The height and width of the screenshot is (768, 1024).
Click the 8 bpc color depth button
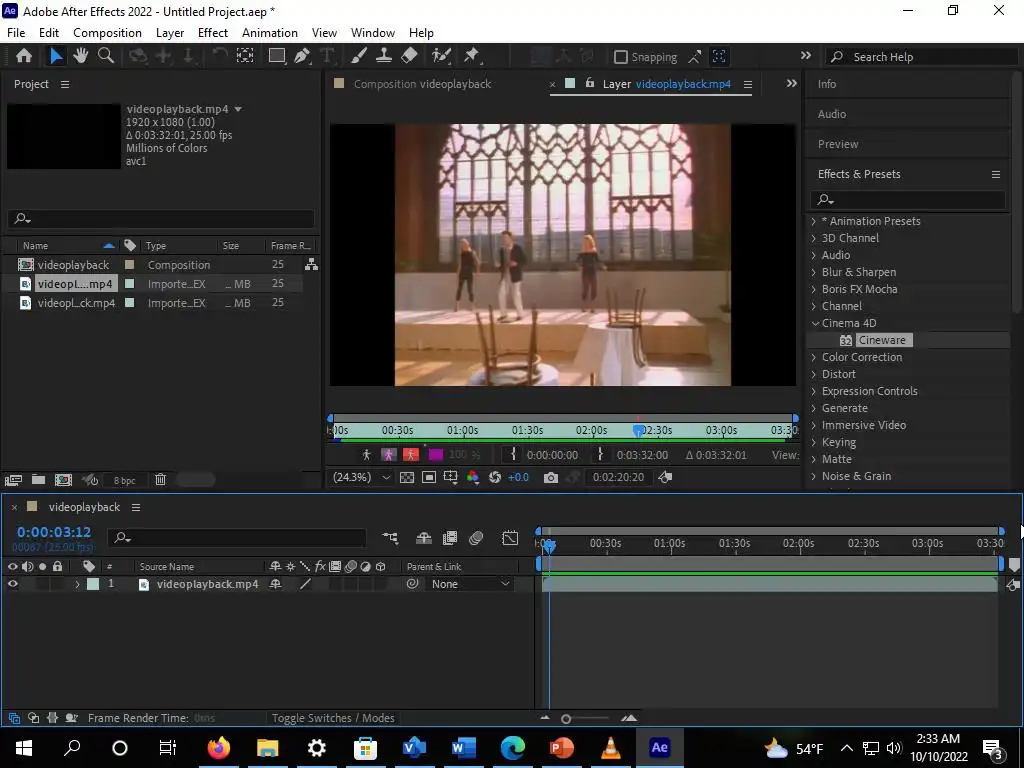pos(124,480)
